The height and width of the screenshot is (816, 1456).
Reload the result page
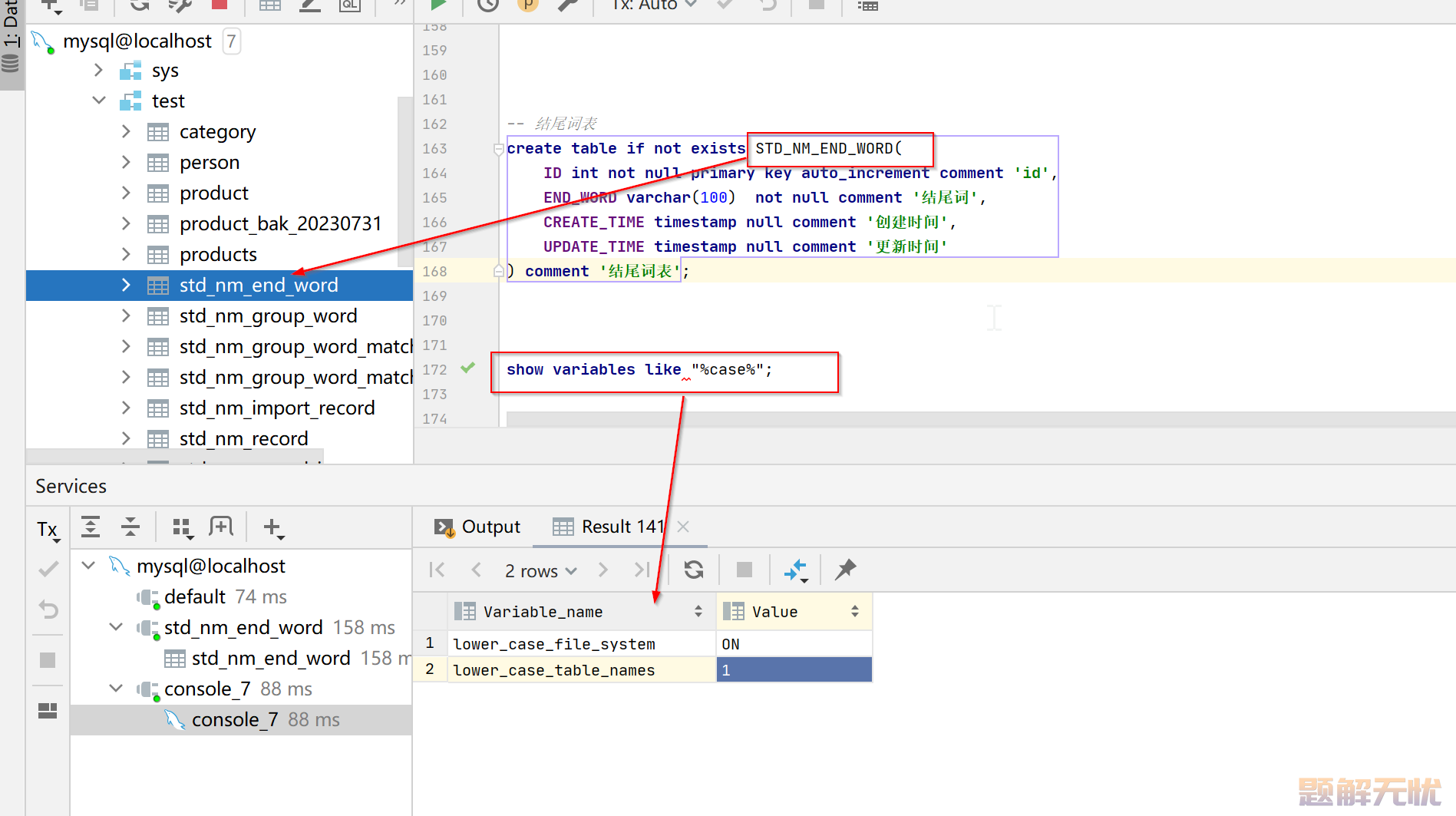694,570
